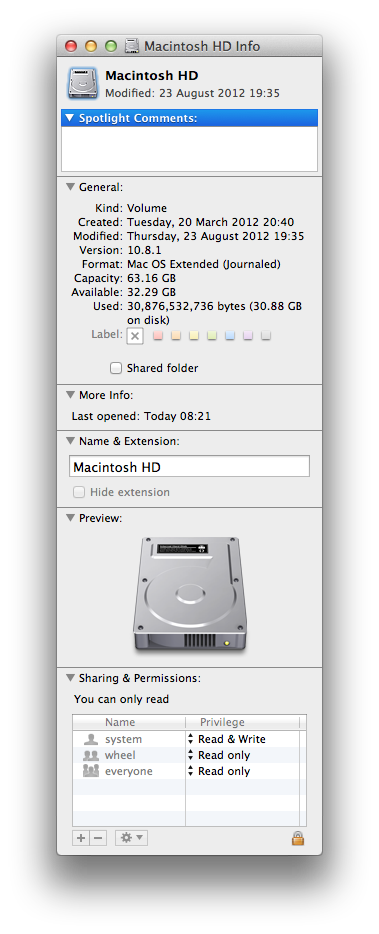Open the gear action menu
The height and width of the screenshot is (934, 379).
point(131,838)
